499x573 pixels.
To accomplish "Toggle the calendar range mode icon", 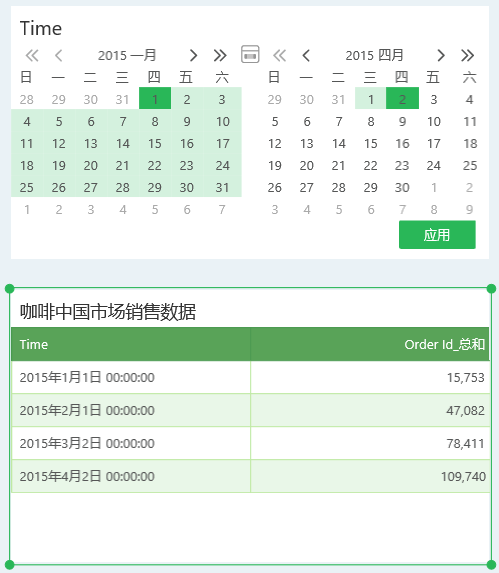I will point(250,54).
